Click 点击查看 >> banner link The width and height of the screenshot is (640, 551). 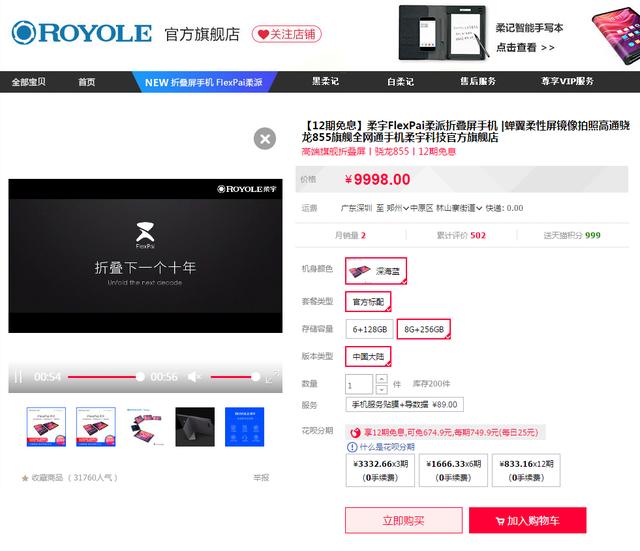(x=525, y=48)
